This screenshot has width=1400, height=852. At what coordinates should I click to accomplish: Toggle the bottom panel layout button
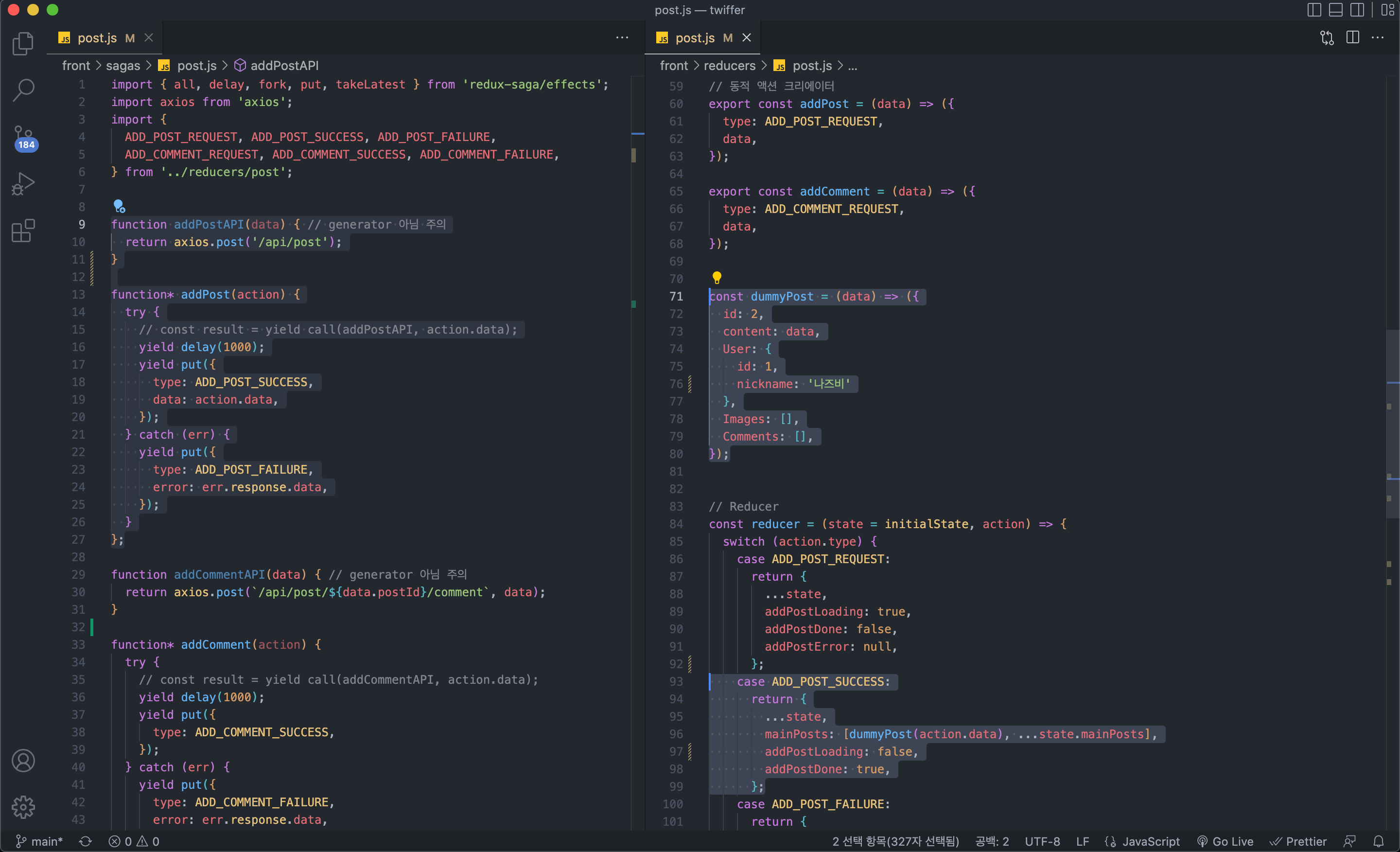coord(1335,10)
